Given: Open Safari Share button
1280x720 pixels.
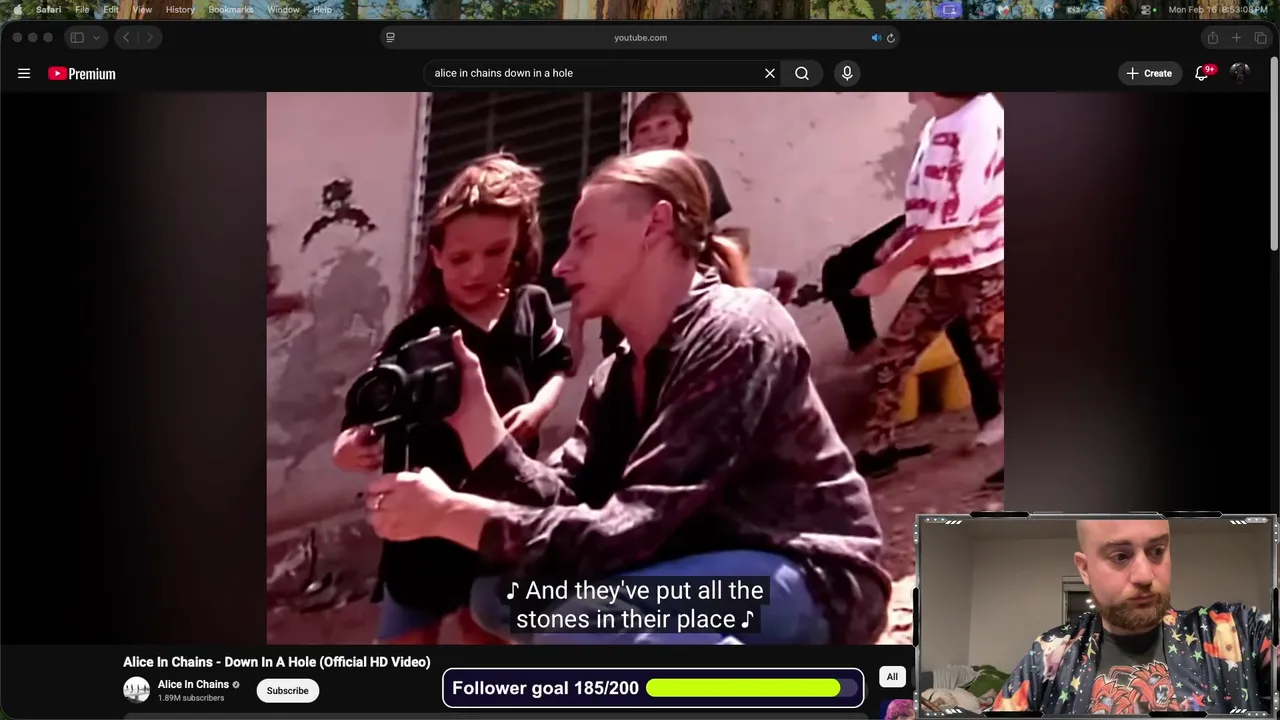Looking at the screenshot, I should (1212, 37).
